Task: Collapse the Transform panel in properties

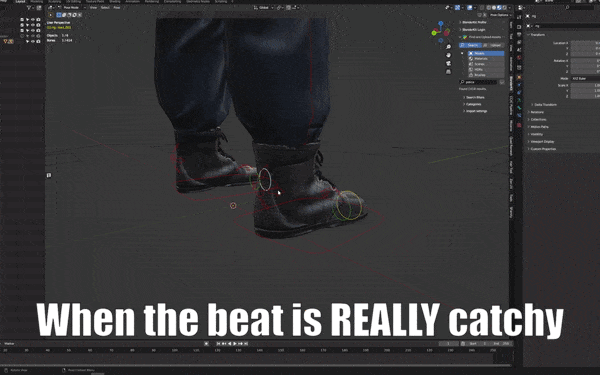Action: coord(537,35)
